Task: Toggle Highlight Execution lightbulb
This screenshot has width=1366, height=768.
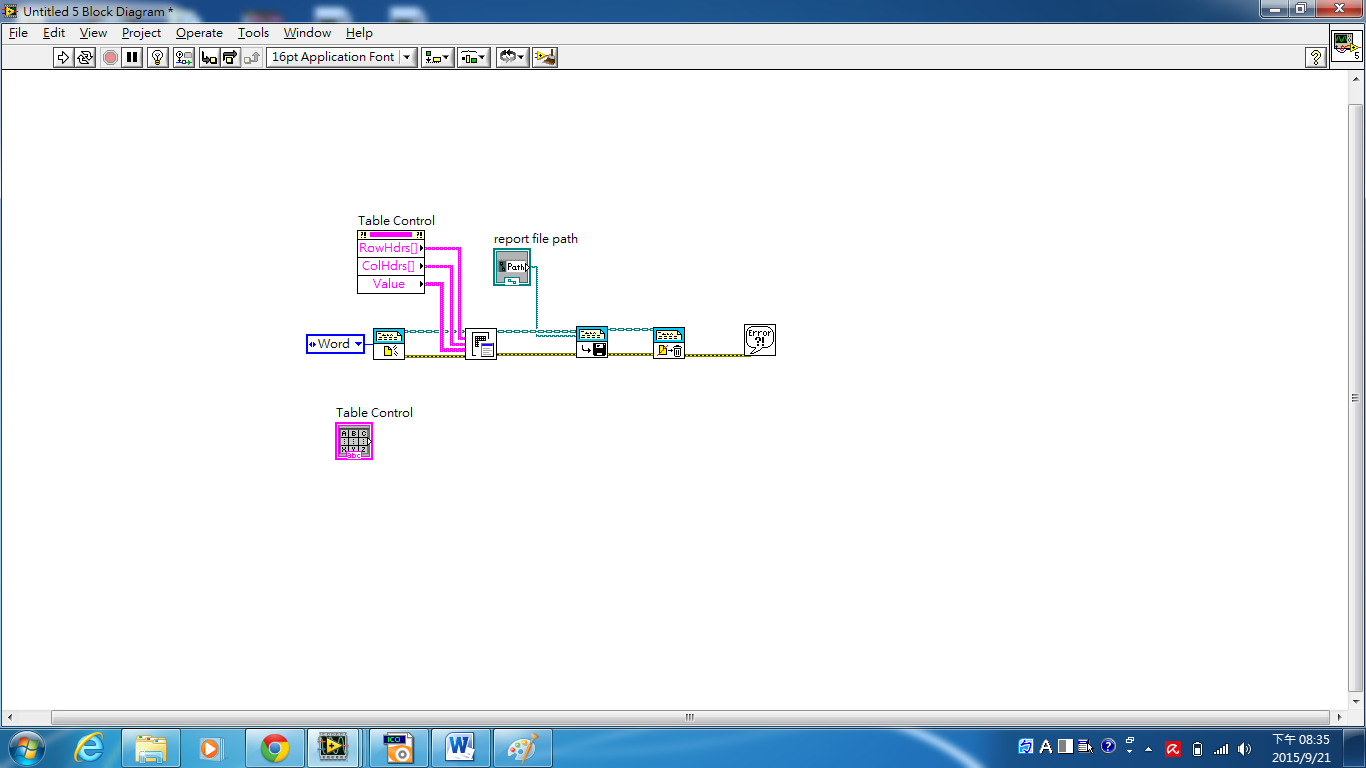Action: pyautogui.click(x=157, y=58)
